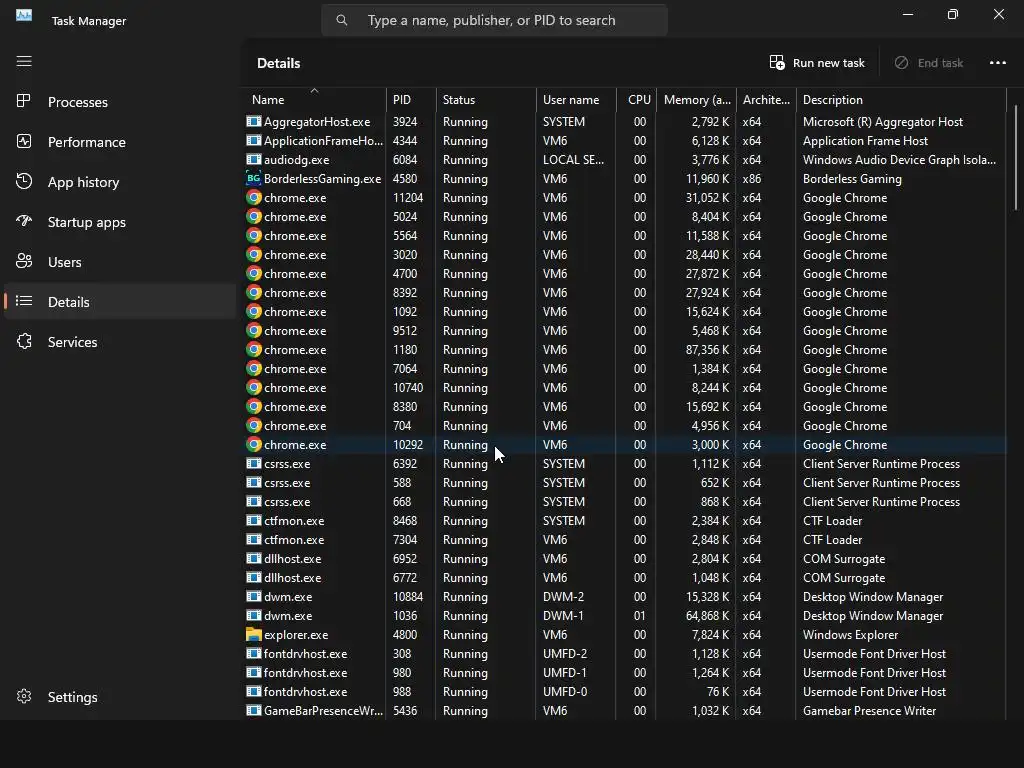The width and height of the screenshot is (1024, 768).
Task: Open the Services page
Action: 120,342
